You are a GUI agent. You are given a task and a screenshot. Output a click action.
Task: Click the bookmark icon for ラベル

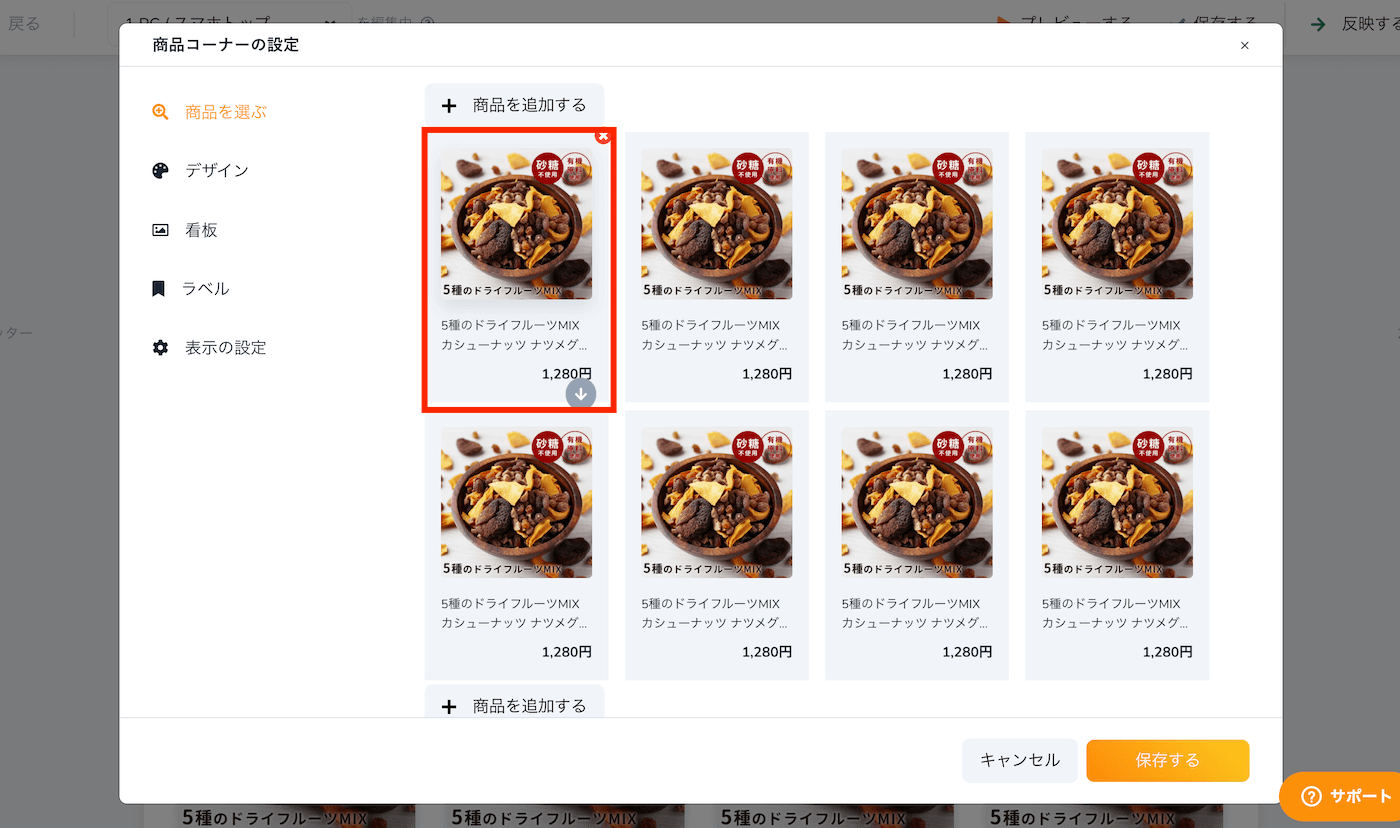[158, 289]
